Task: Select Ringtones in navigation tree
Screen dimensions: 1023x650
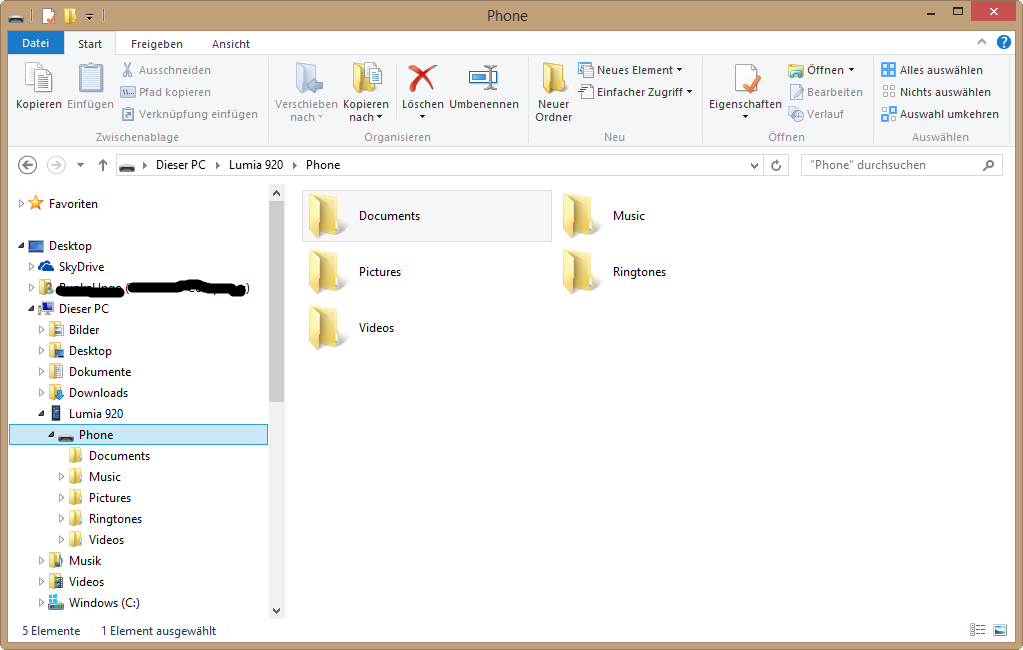Action: point(115,519)
